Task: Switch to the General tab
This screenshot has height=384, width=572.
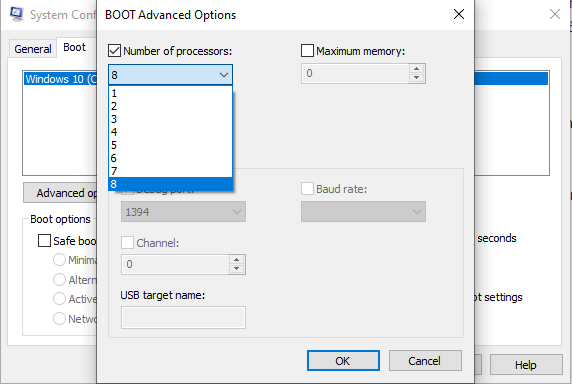Action: tap(33, 49)
